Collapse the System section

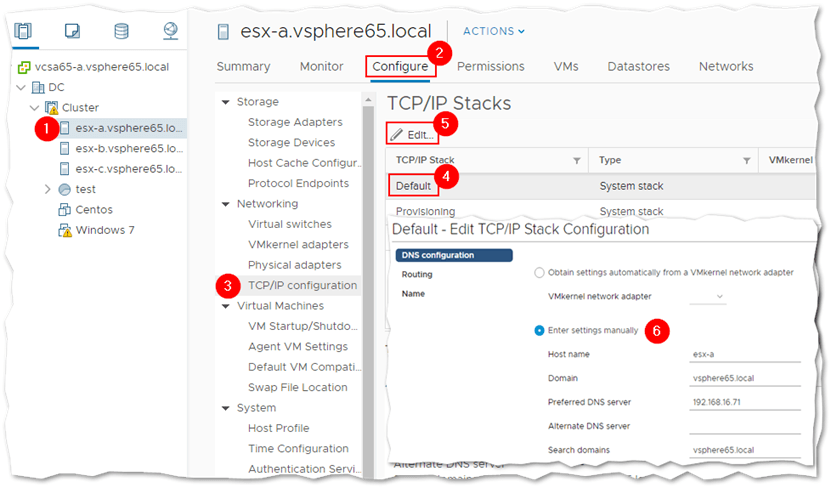click(x=225, y=408)
